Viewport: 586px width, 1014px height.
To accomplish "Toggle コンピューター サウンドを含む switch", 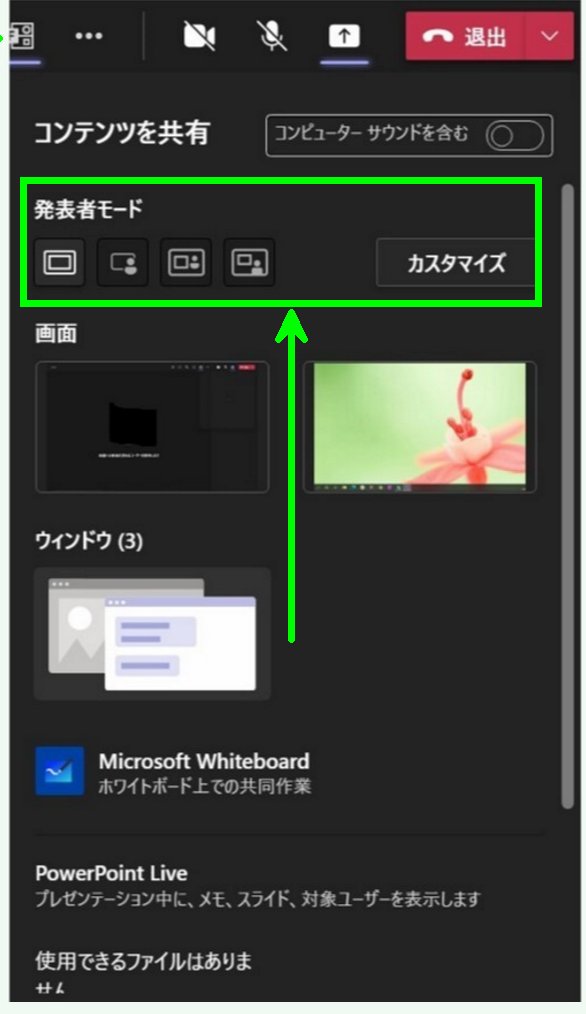I will pos(515,136).
